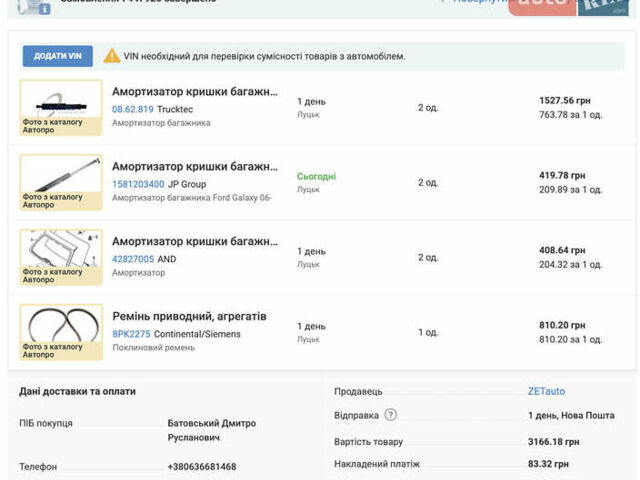
Task: Click the Сьогодні delivery label
Action: 316,176
